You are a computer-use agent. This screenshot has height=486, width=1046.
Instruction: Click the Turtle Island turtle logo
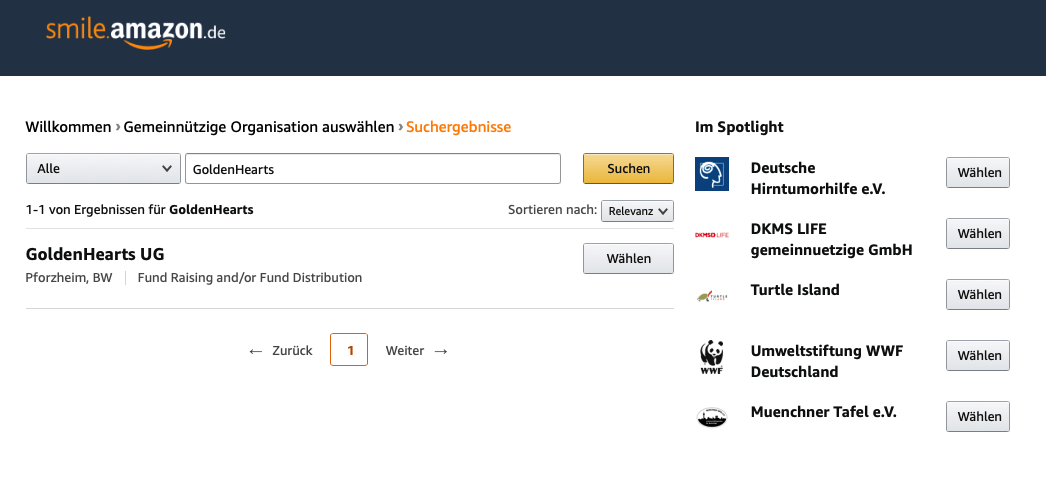point(712,296)
